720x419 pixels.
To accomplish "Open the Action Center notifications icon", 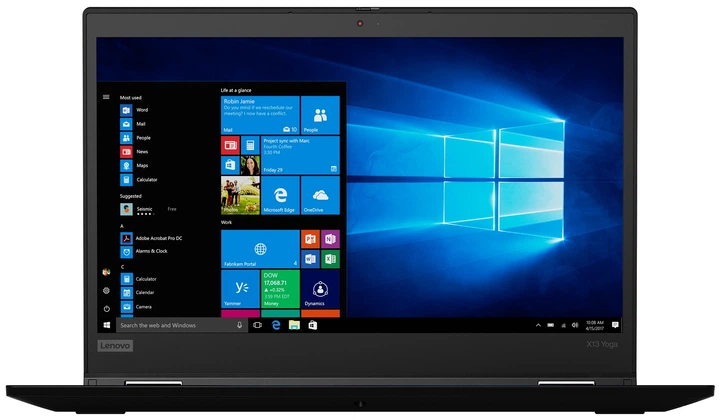I will pos(615,325).
